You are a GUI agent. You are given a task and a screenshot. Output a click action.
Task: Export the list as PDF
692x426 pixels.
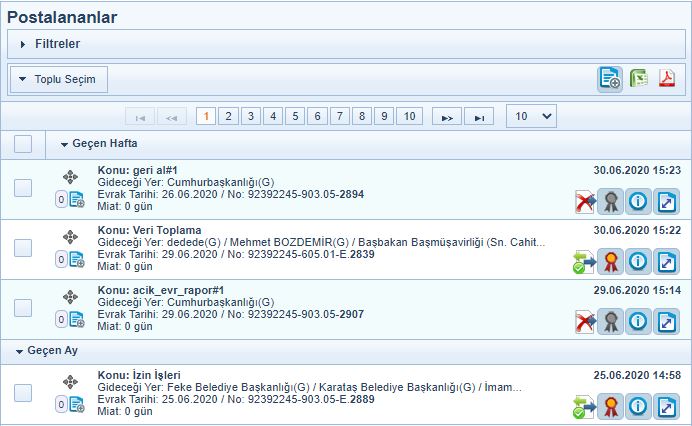(667, 79)
